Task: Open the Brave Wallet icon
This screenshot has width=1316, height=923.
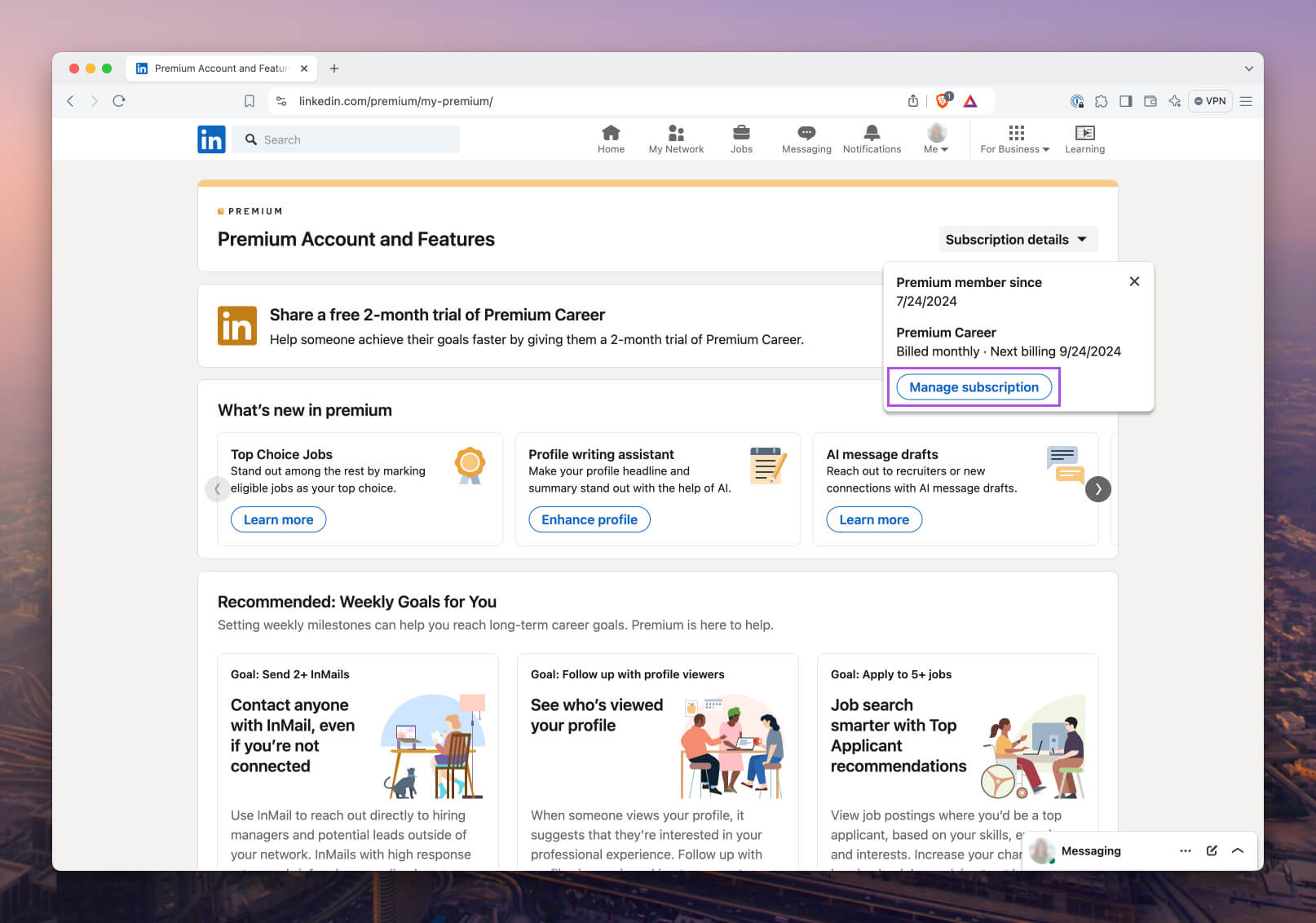Action: pos(1150,101)
